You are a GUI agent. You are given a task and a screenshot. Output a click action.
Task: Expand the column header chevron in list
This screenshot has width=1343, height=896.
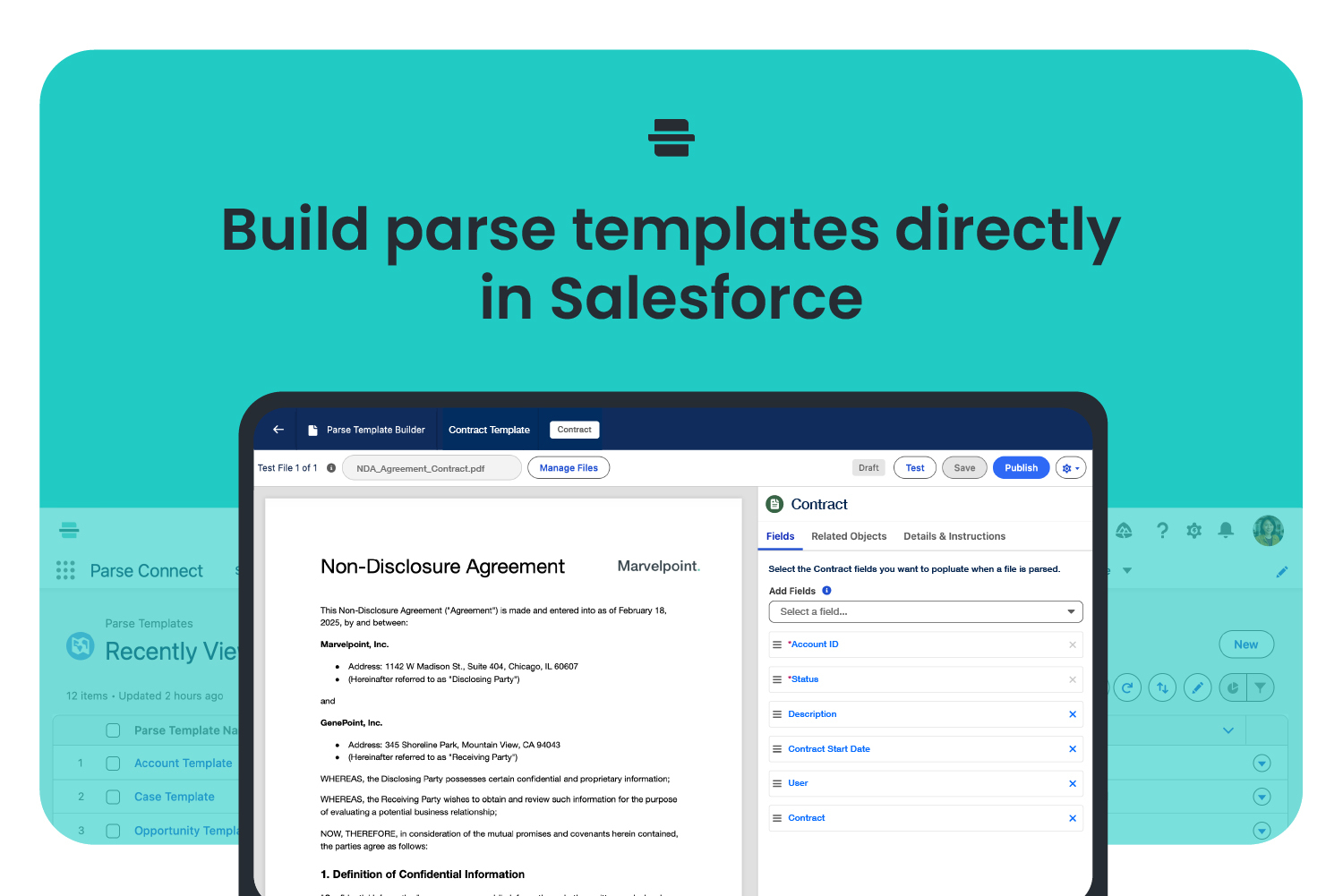click(1228, 730)
